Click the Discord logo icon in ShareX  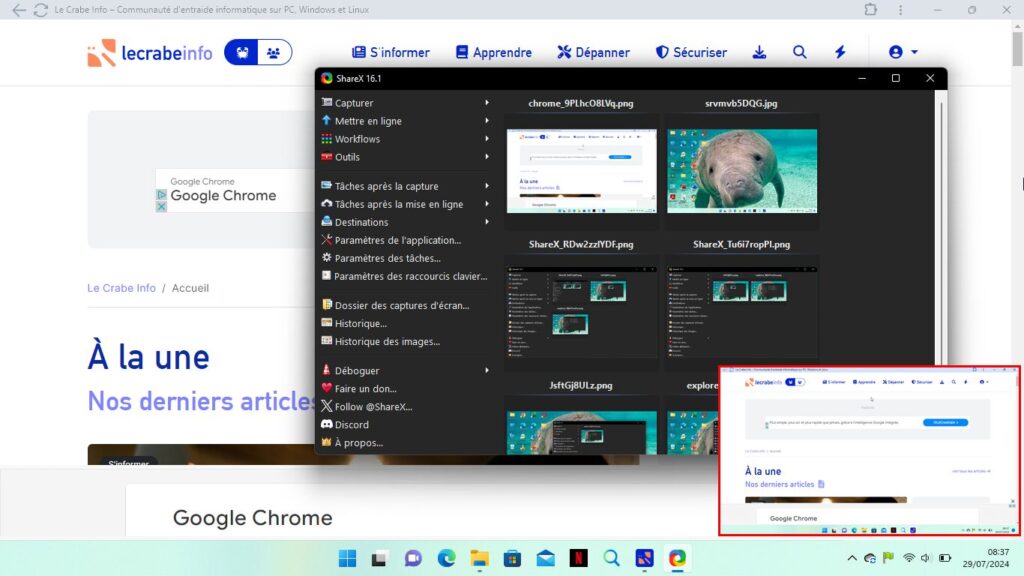327,424
